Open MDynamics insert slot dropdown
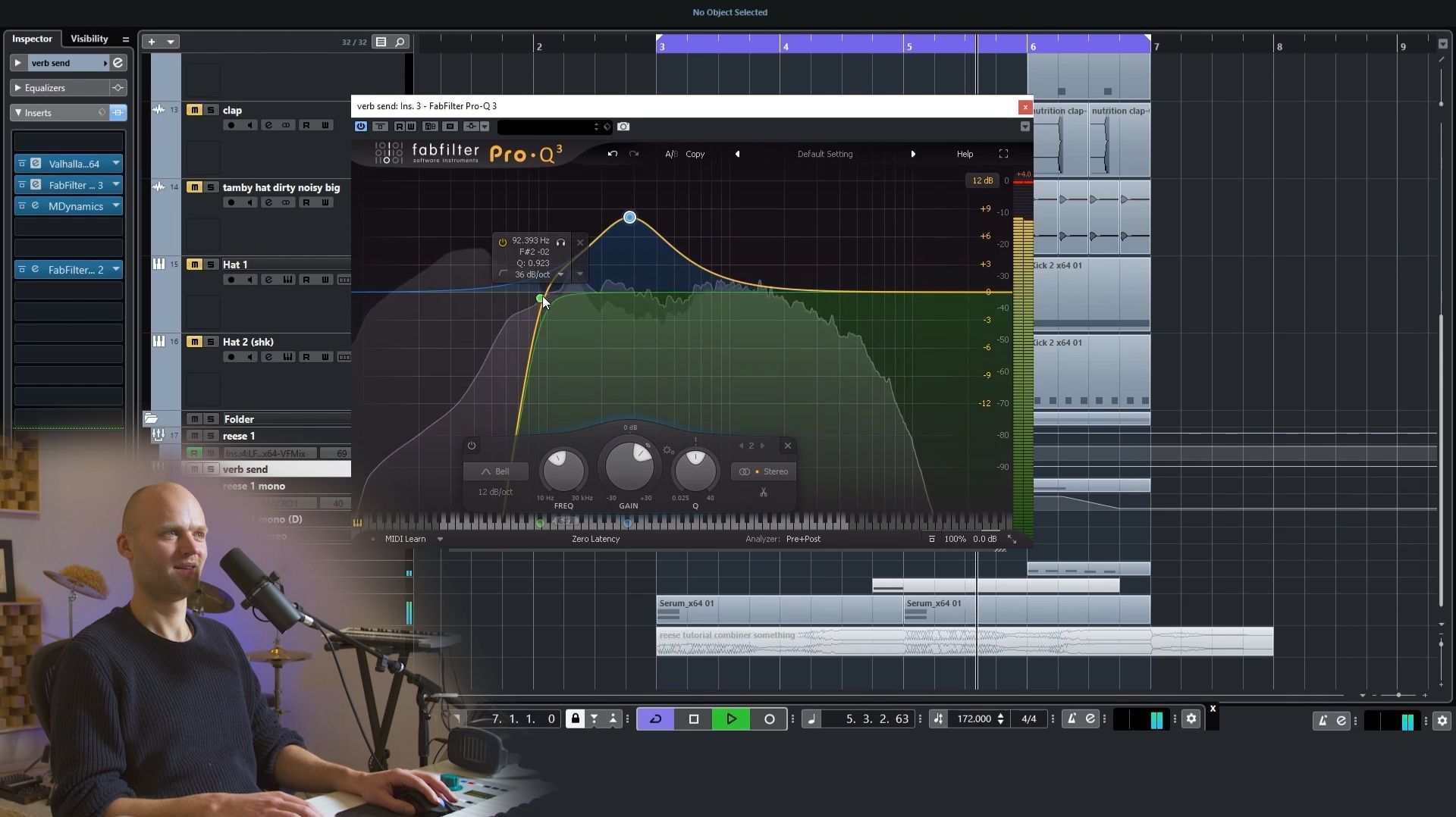Screen dimensions: 1456x817 [x=116, y=205]
